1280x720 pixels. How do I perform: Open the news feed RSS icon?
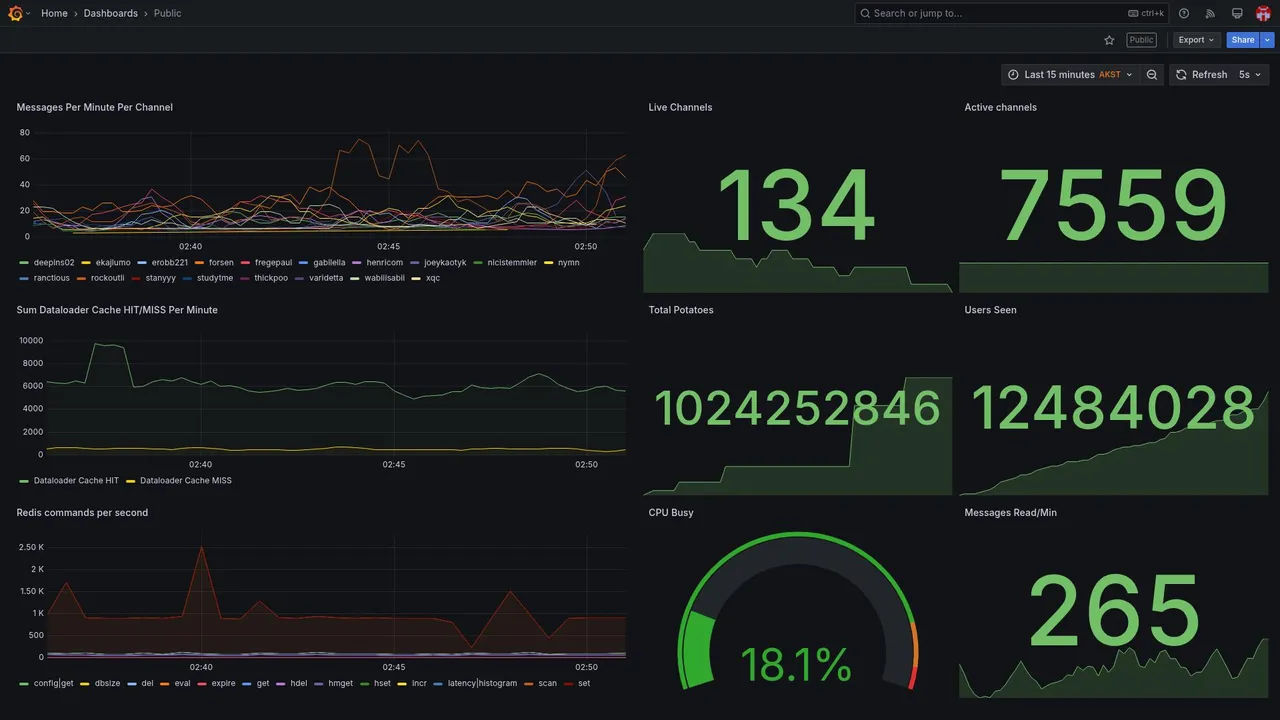coord(1210,13)
